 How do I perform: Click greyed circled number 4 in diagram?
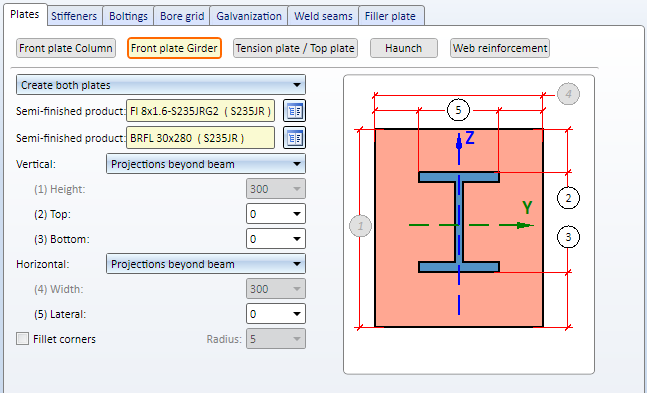[x=568, y=94]
